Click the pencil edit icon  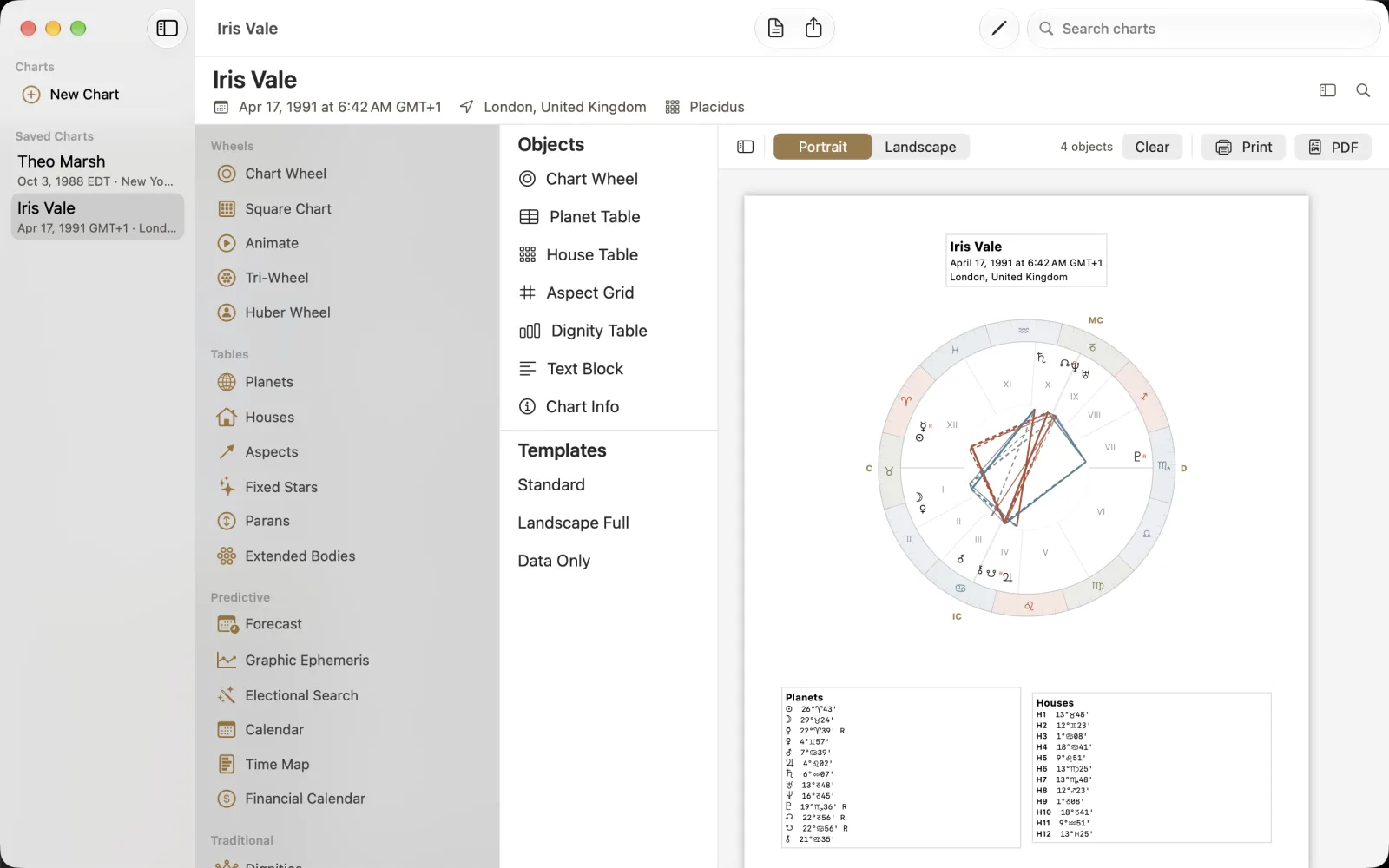(999, 29)
